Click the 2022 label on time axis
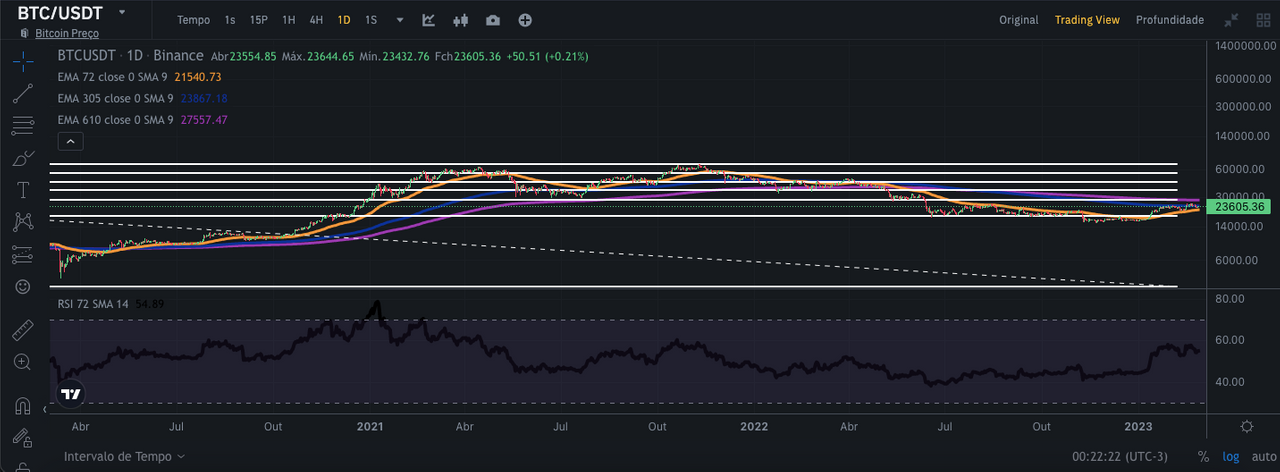 754,427
